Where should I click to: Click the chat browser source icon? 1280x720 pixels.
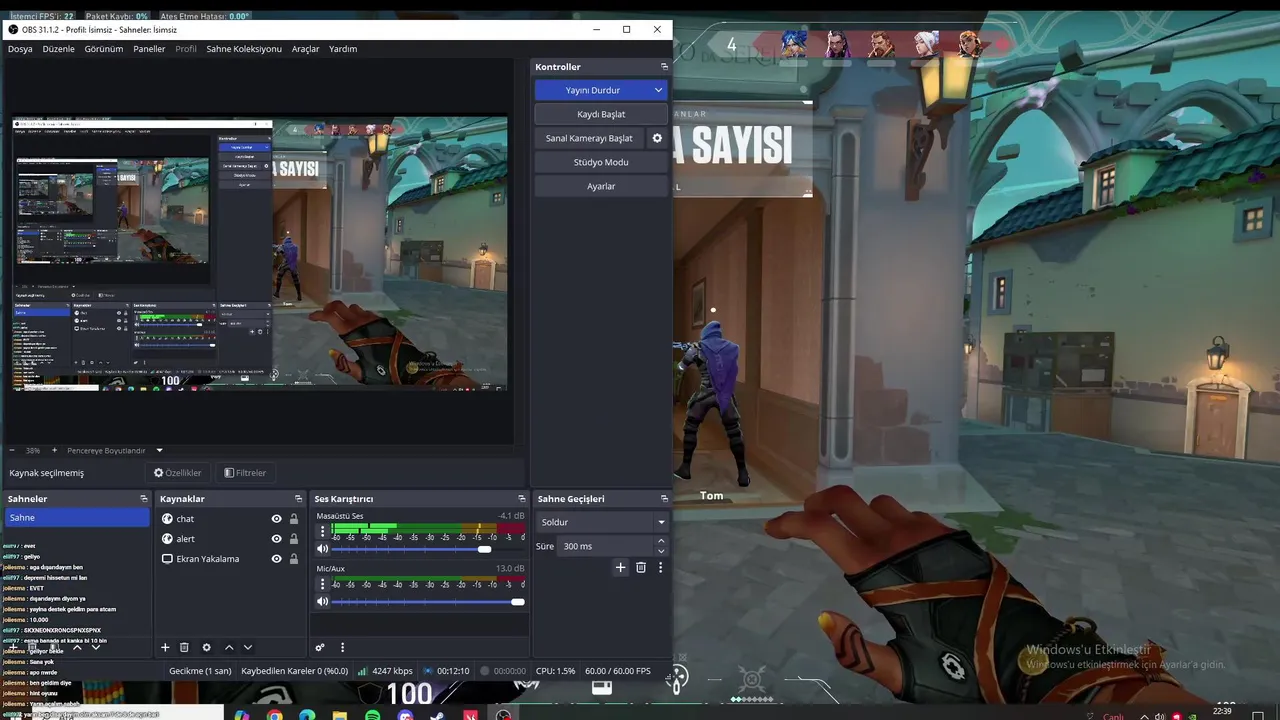167,519
